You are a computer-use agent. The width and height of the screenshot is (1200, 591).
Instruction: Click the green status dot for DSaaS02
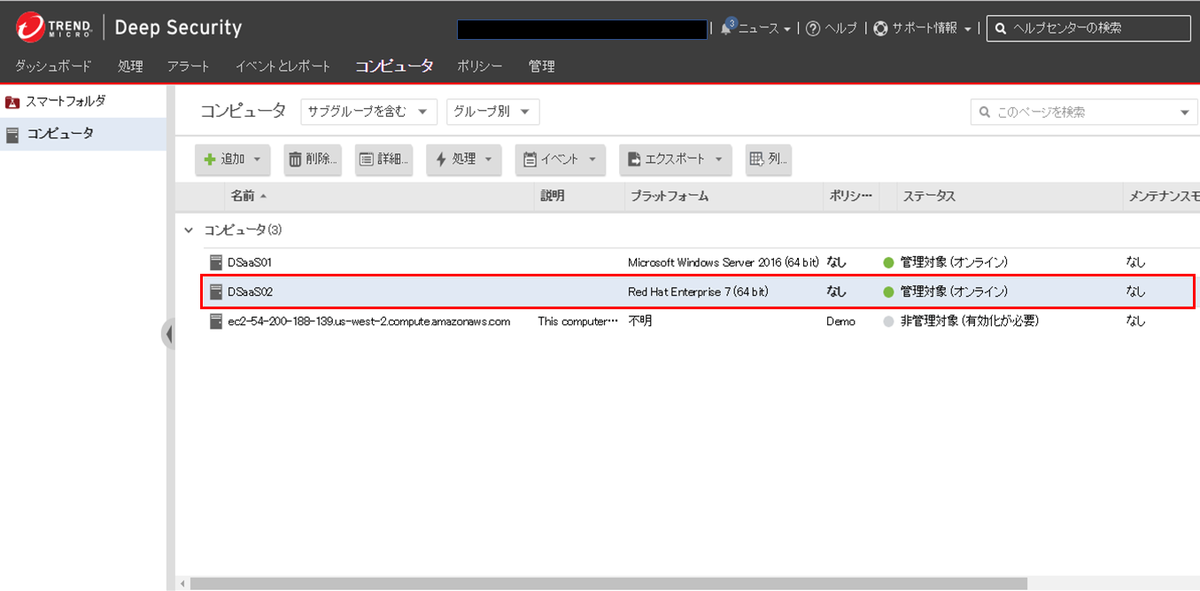888,293
